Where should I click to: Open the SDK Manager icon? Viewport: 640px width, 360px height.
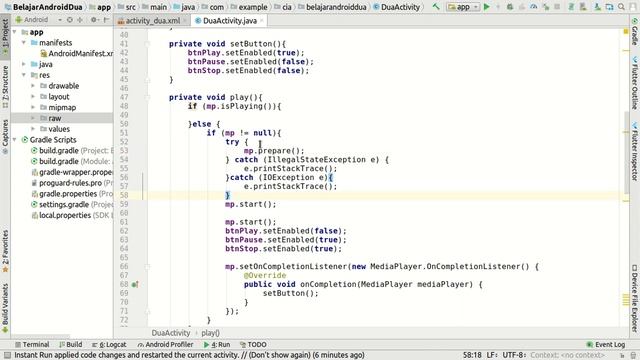(x=597, y=7)
